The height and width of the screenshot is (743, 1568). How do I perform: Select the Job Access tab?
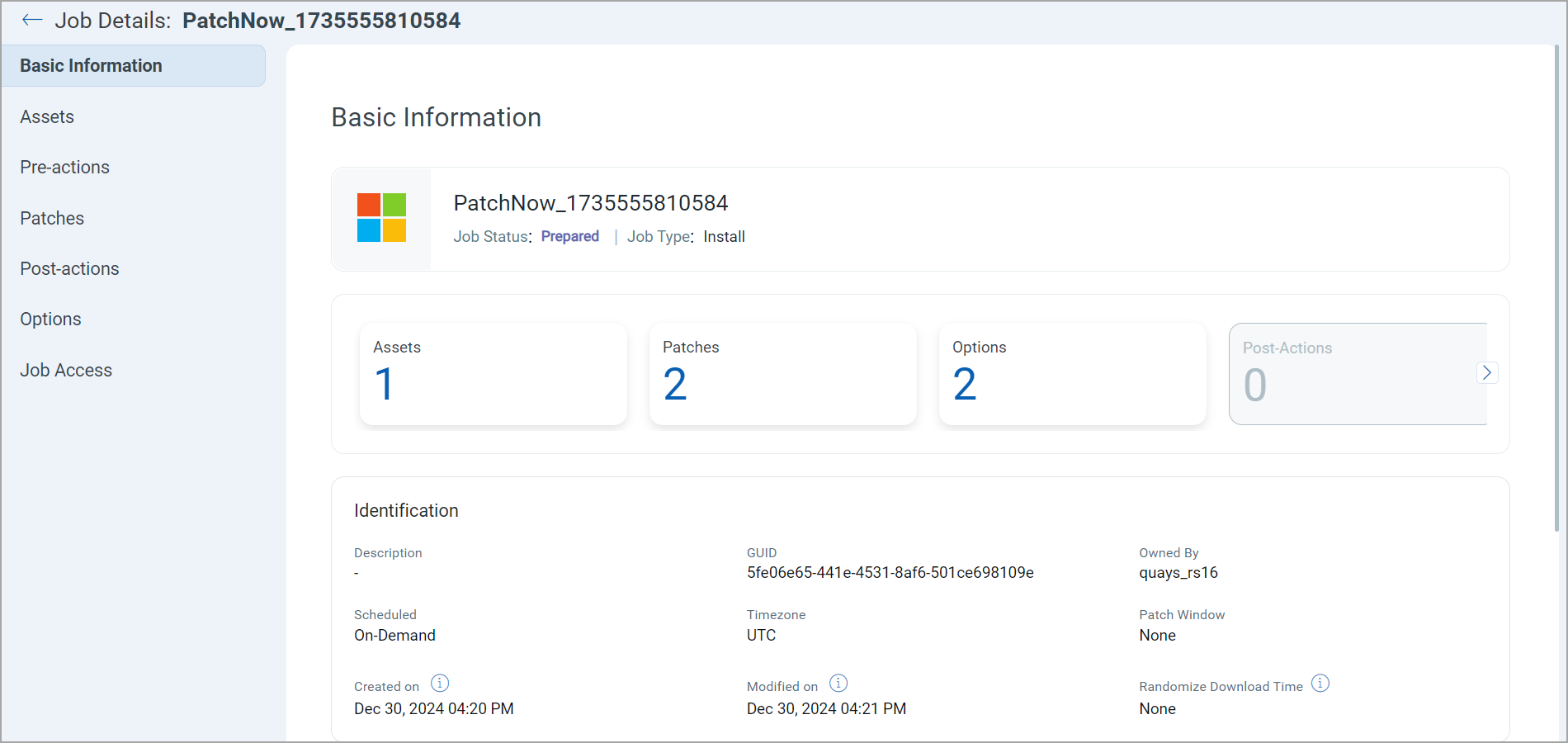(66, 371)
